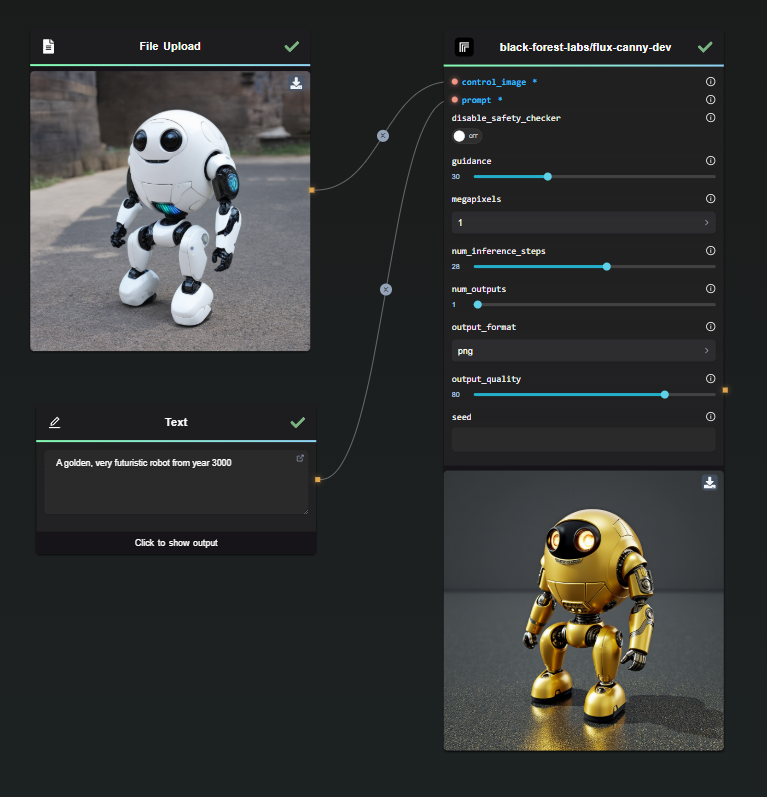Click the flux-canny-dev node output port

tap(725, 390)
